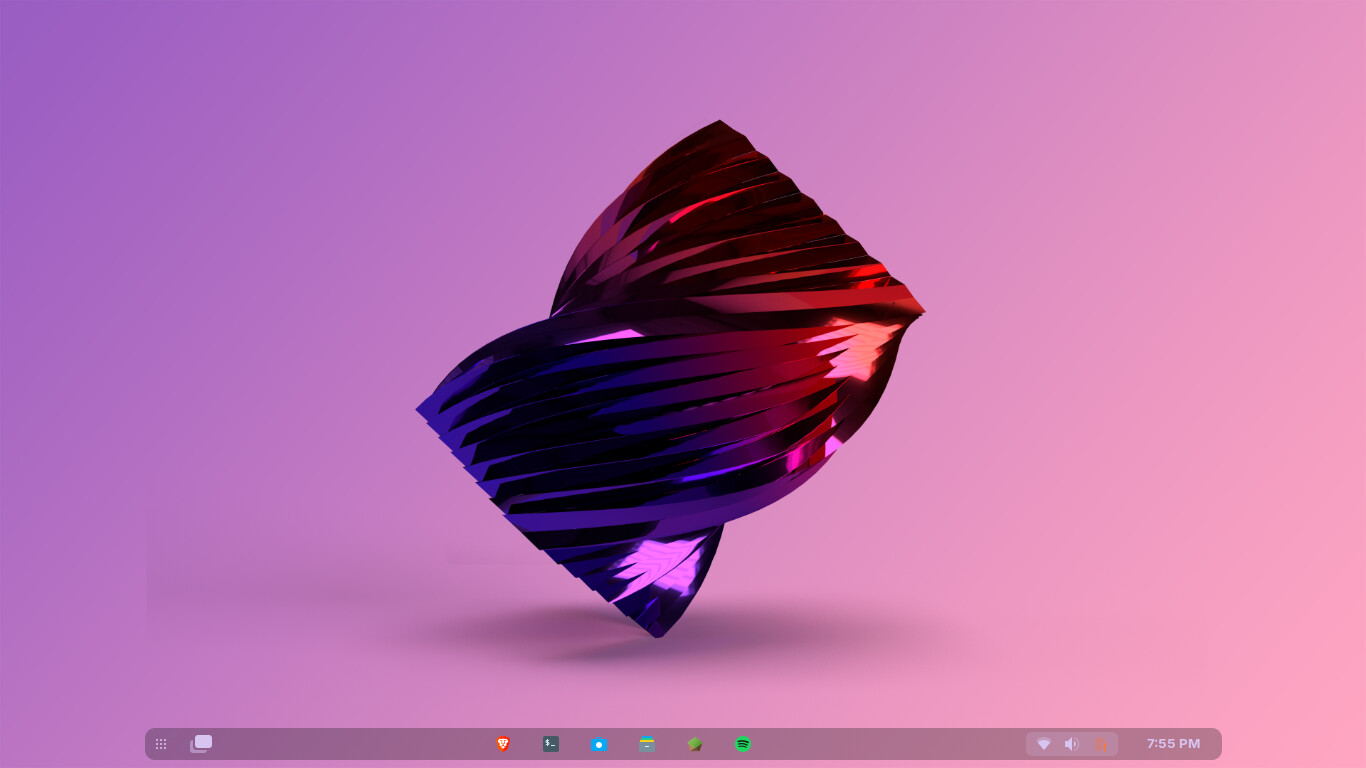Click empty taskbar space left of Brave
The height and width of the screenshot is (768, 1366).
[x=350, y=744]
